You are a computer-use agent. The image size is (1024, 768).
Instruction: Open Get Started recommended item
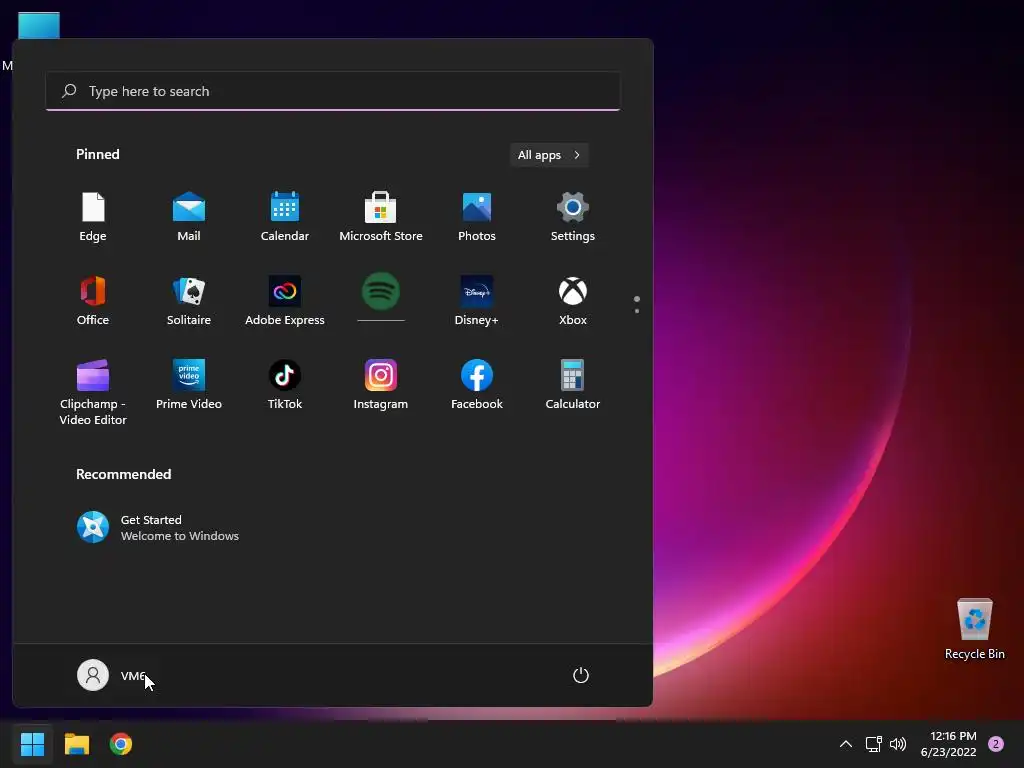coord(158,528)
